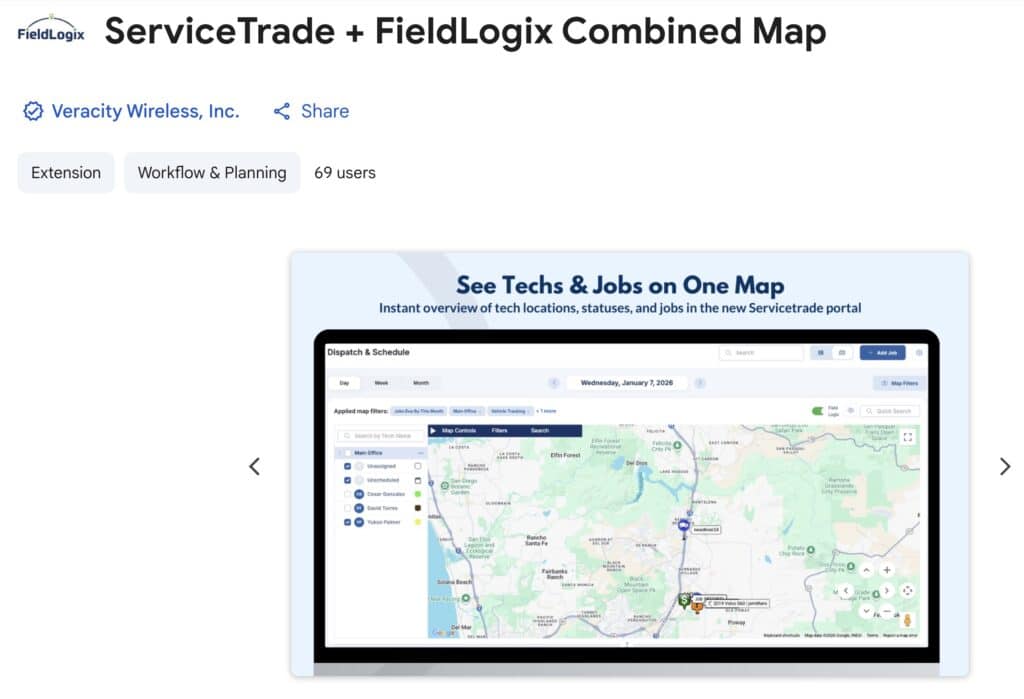Image resolution: width=1024 pixels, height=699 pixels.
Task: Click the Add Job button
Action: pyautogui.click(x=882, y=353)
